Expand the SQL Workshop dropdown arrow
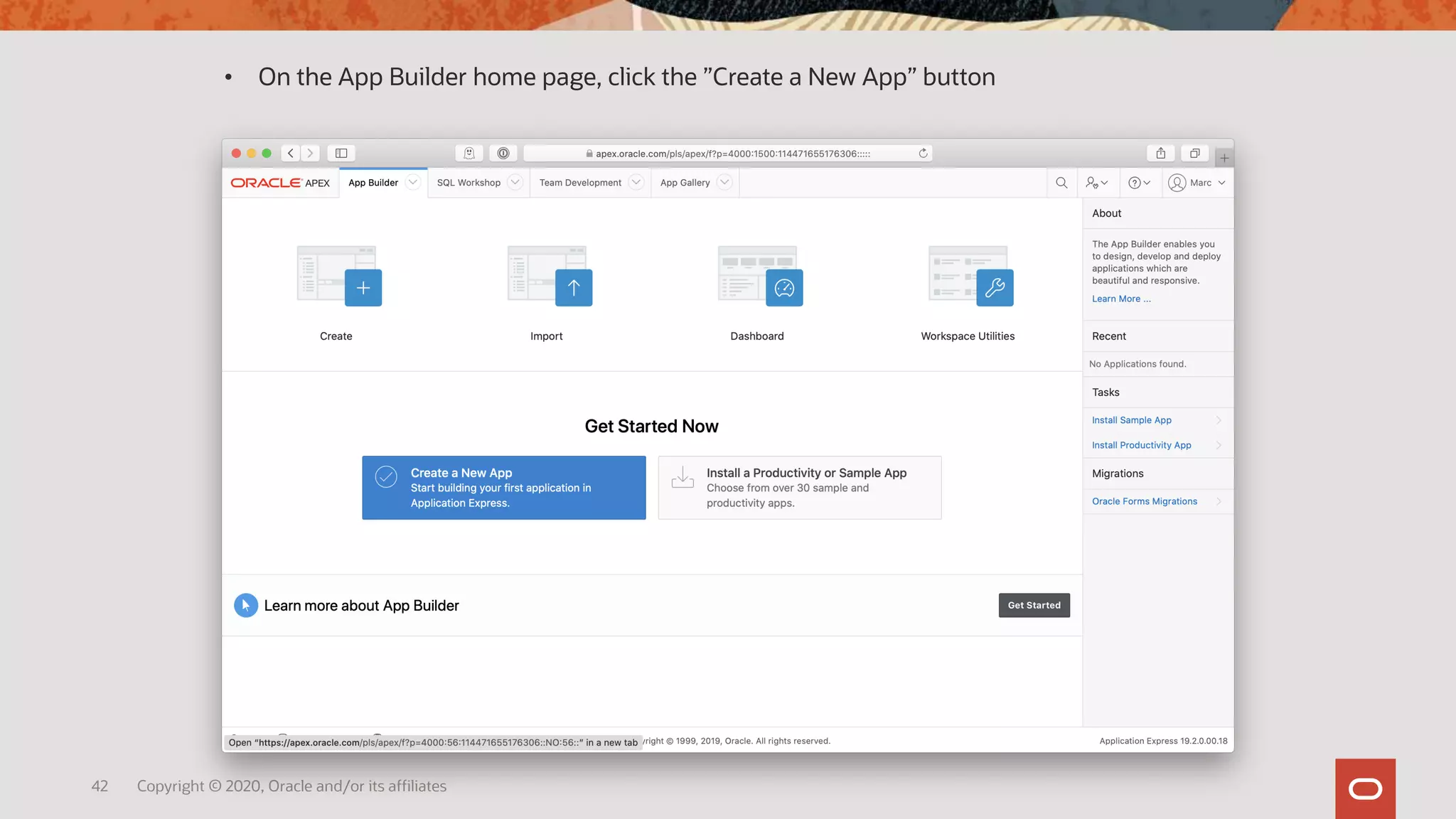Screen dimensions: 1456x819 (515, 183)
